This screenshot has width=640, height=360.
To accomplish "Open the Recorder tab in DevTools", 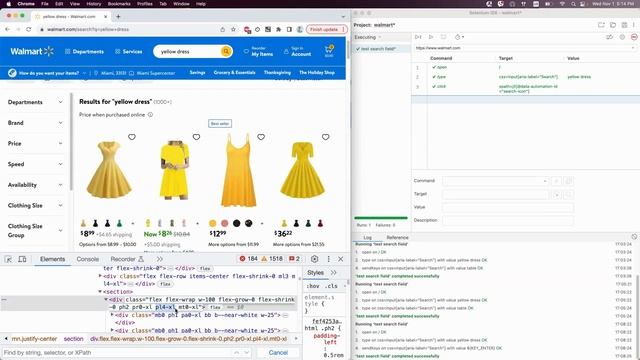I will click(127, 259).
